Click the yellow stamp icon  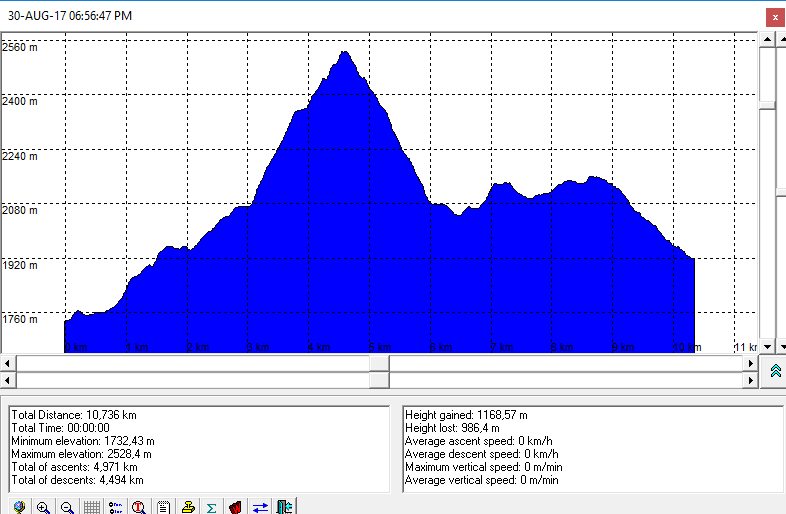tap(187, 507)
